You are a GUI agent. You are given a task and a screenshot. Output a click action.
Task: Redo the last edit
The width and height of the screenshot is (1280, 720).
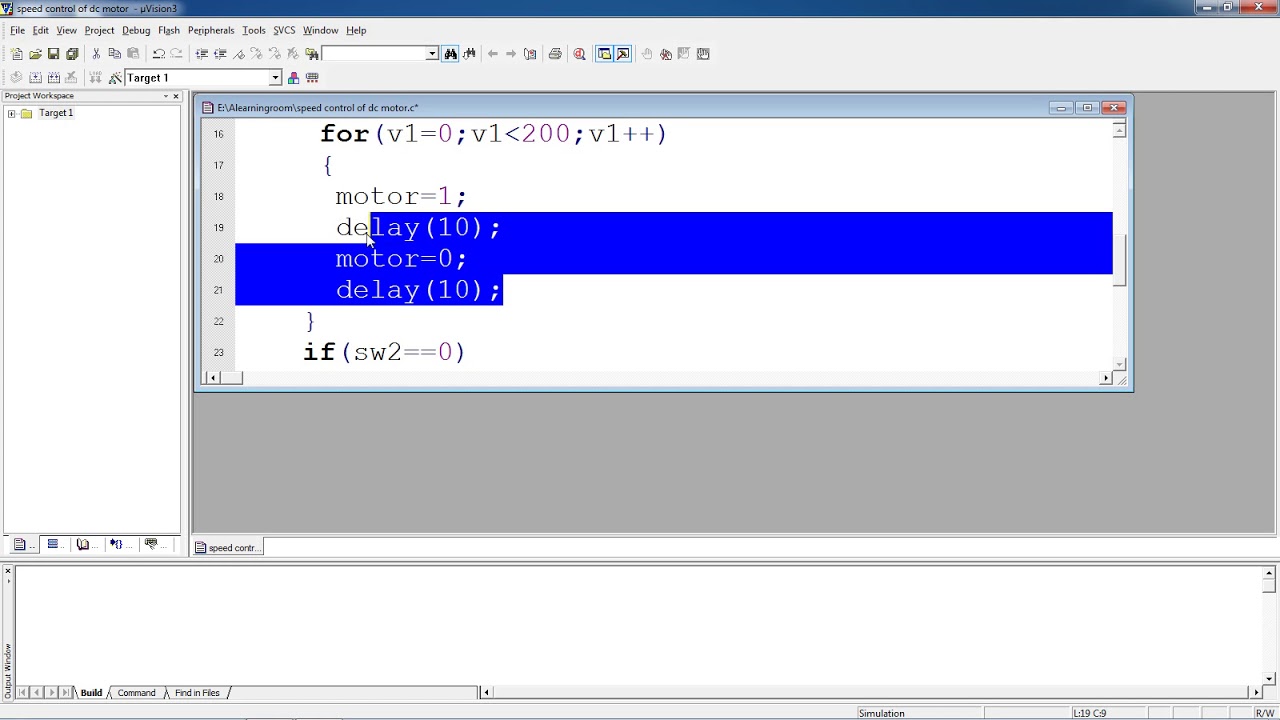(x=177, y=54)
